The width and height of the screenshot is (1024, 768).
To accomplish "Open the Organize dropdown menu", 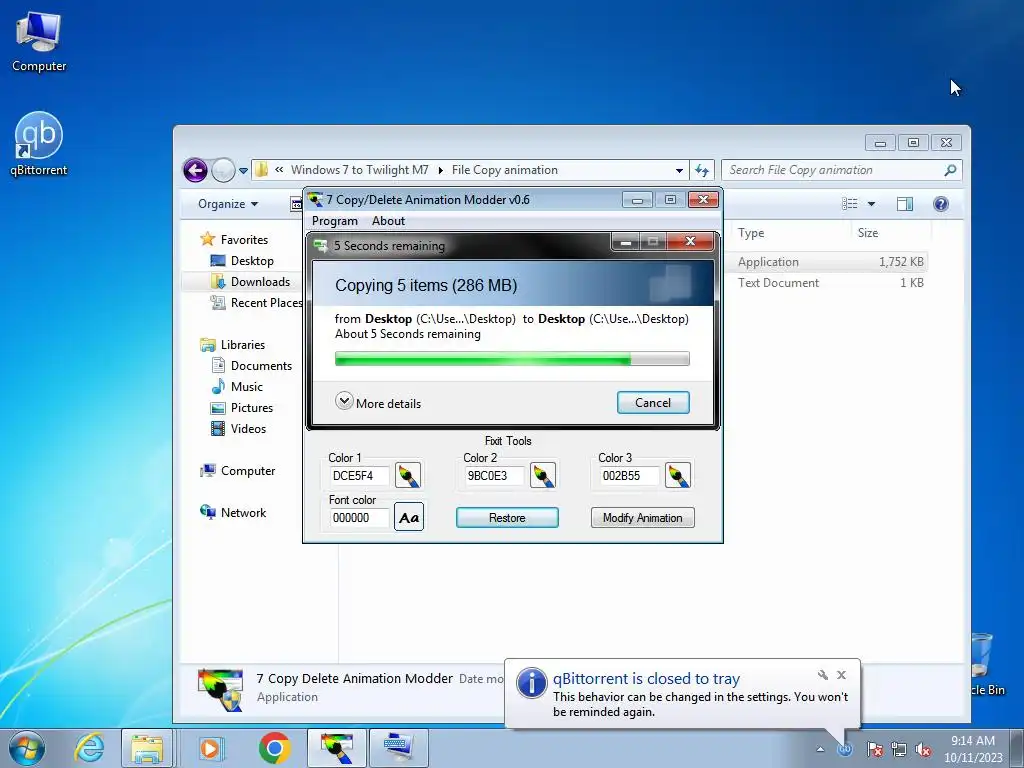I will tap(228, 204).
